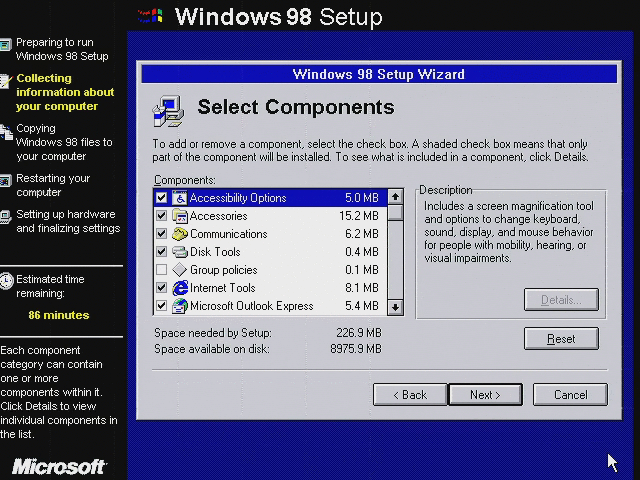This screenshot has height=480, width=640.
Task: Select the Accessories row label
Action: click(x=218, y=216)
